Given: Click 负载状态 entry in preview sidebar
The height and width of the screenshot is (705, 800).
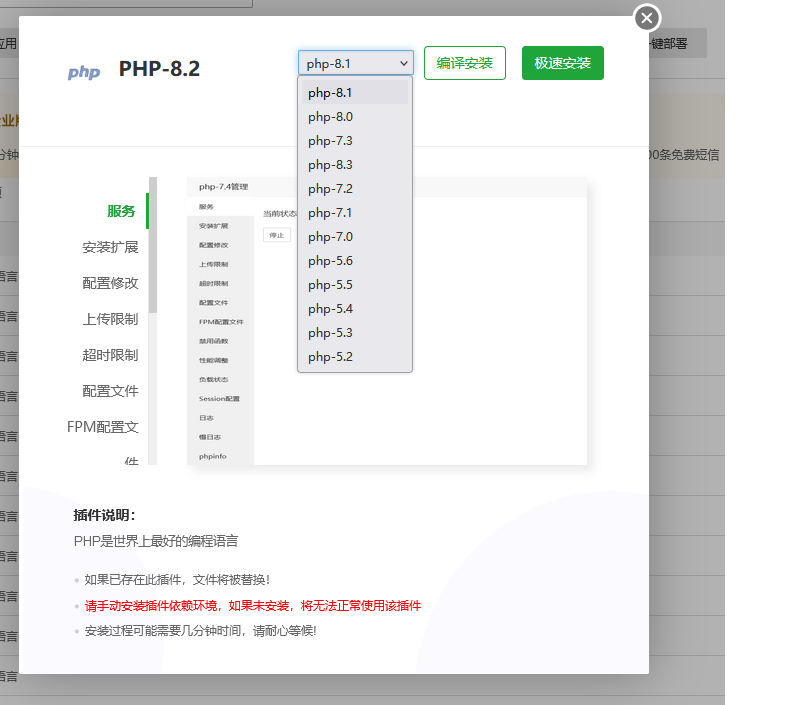Looking at the screenshot, I should tap(214, 380).
